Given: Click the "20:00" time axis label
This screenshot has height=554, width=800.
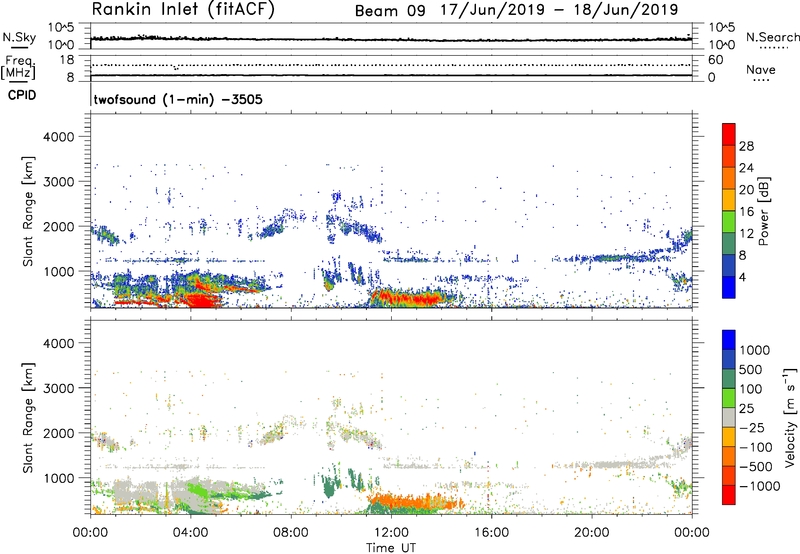Looking at the screenshot, I should (591, 533).
